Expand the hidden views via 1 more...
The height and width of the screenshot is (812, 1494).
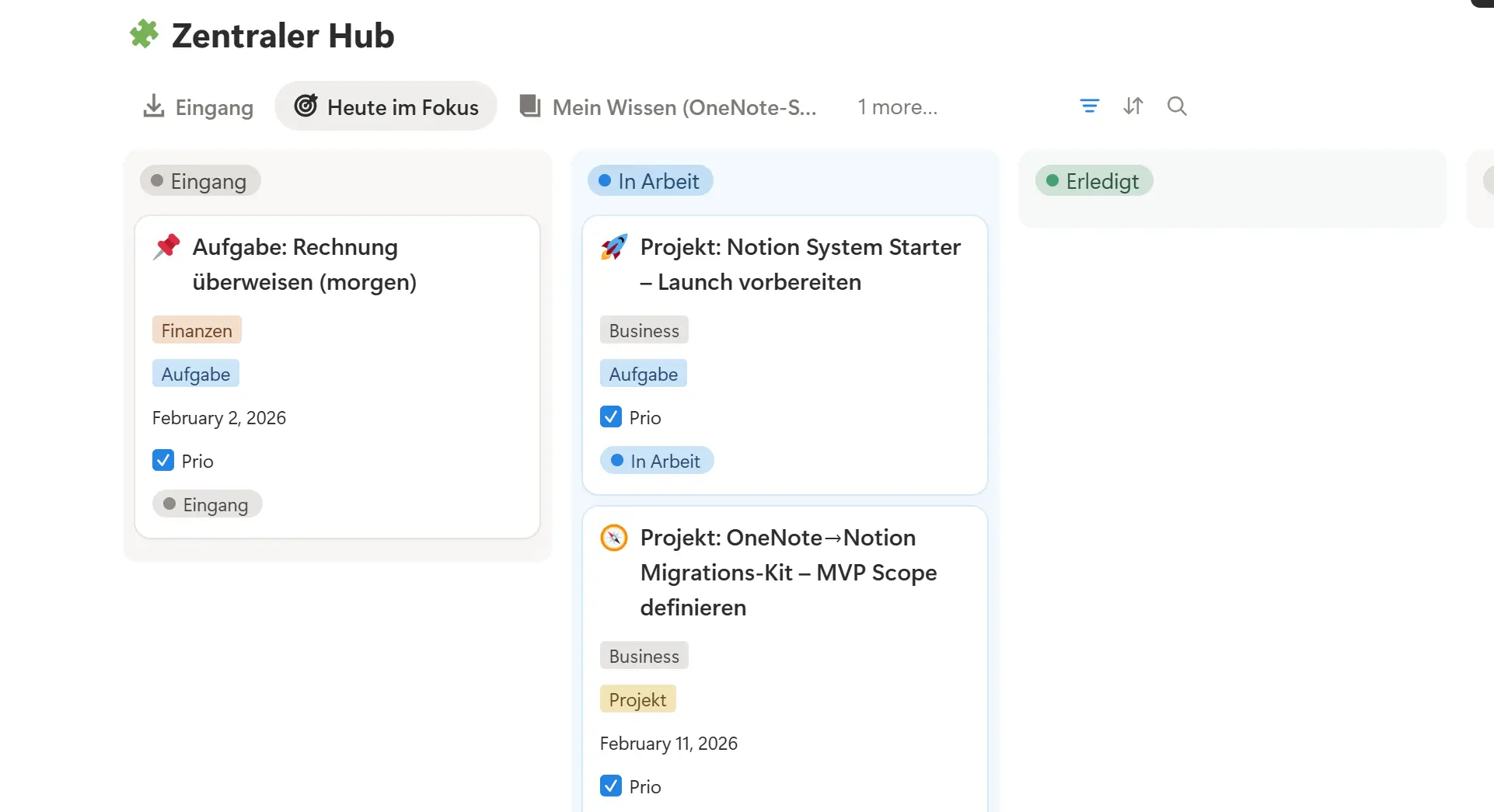(x=896, y=106)
